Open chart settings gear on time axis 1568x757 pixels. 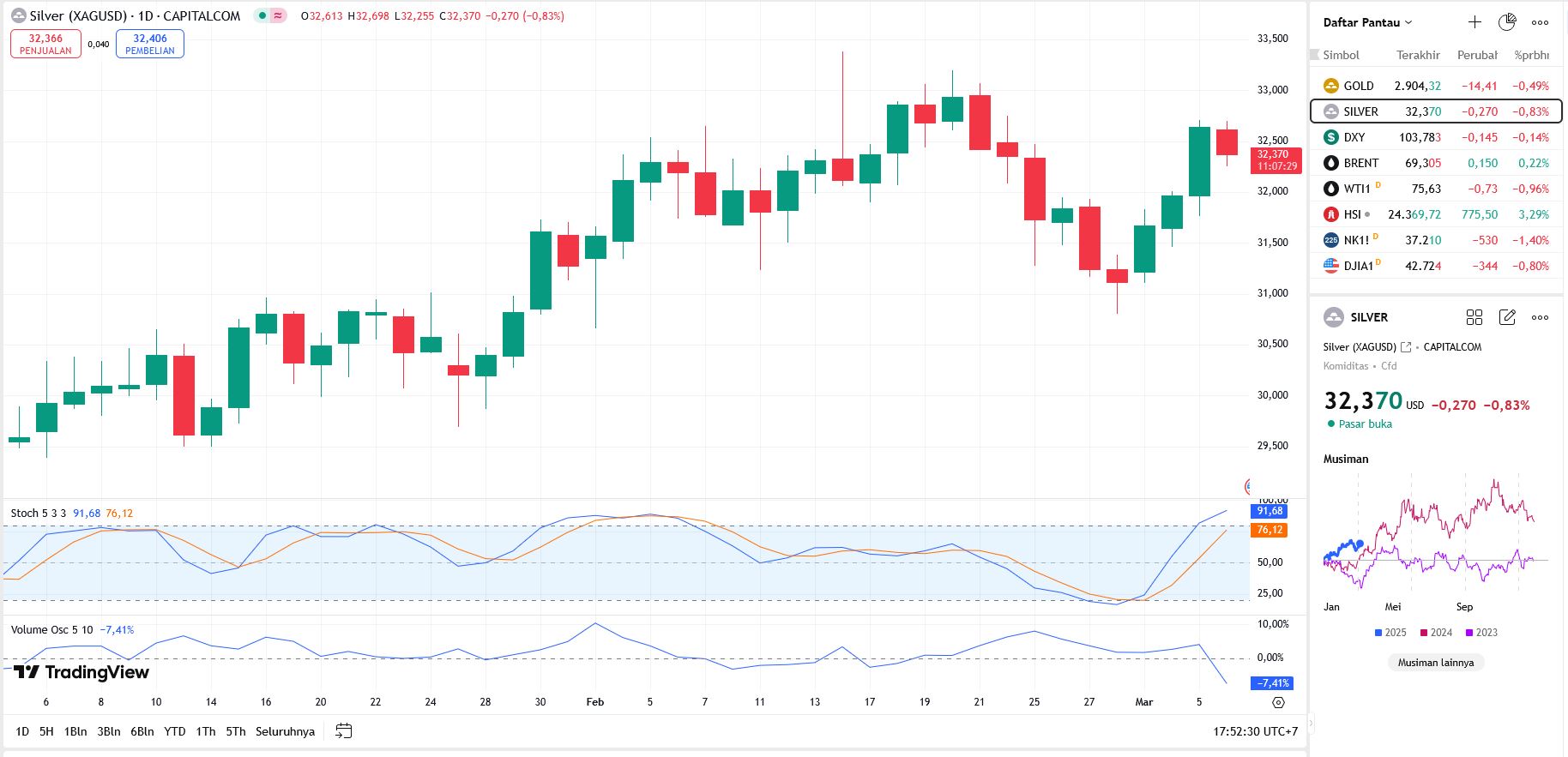1278,702
